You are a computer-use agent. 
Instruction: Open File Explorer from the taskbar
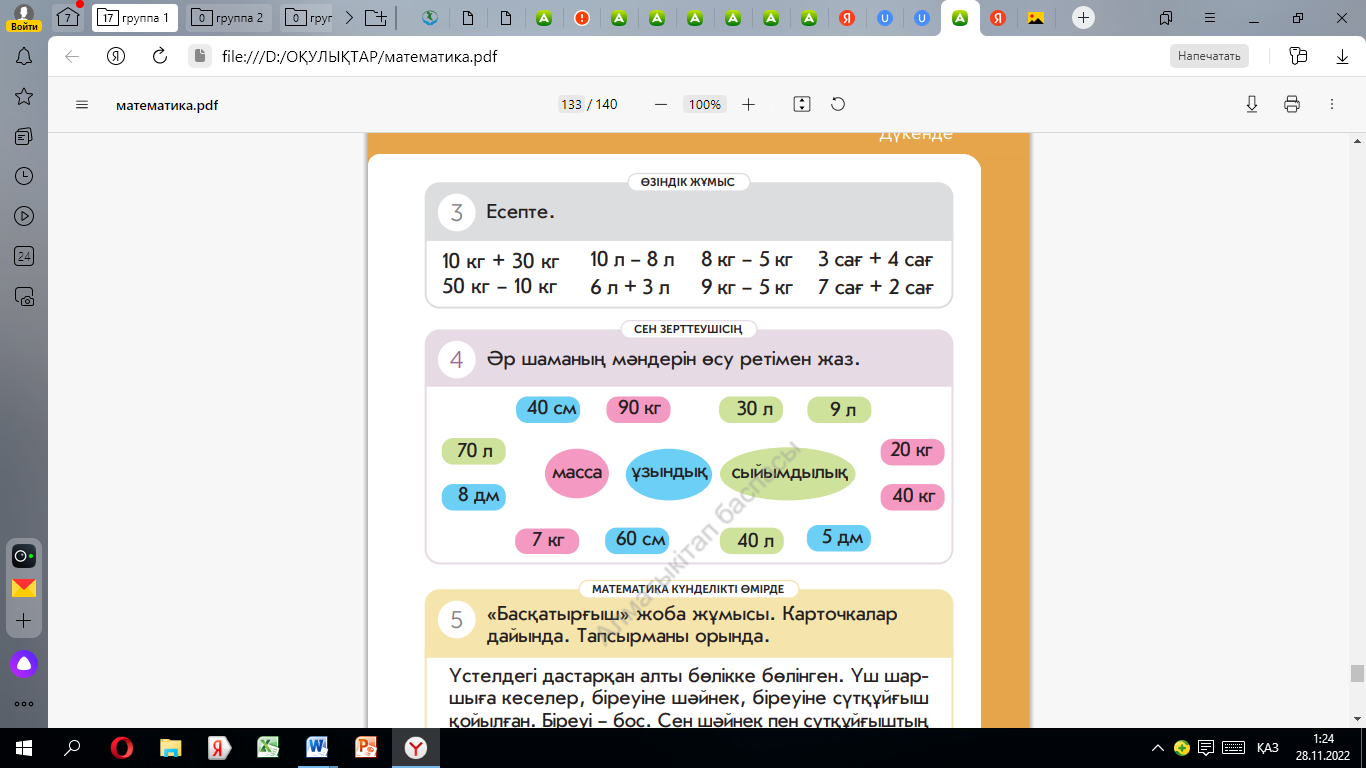coord(171,747)
